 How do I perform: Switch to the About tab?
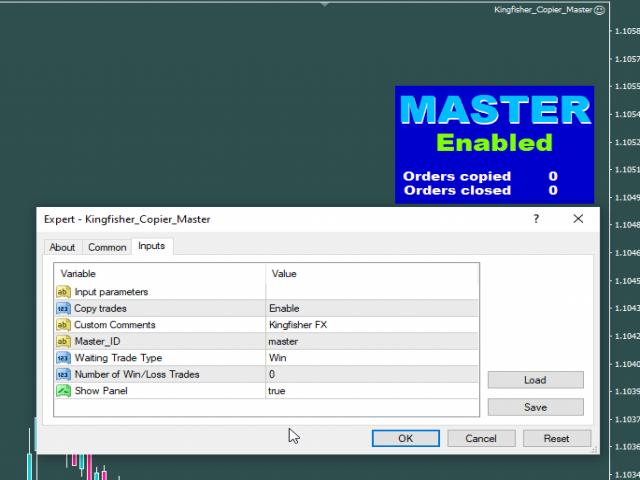62,247
